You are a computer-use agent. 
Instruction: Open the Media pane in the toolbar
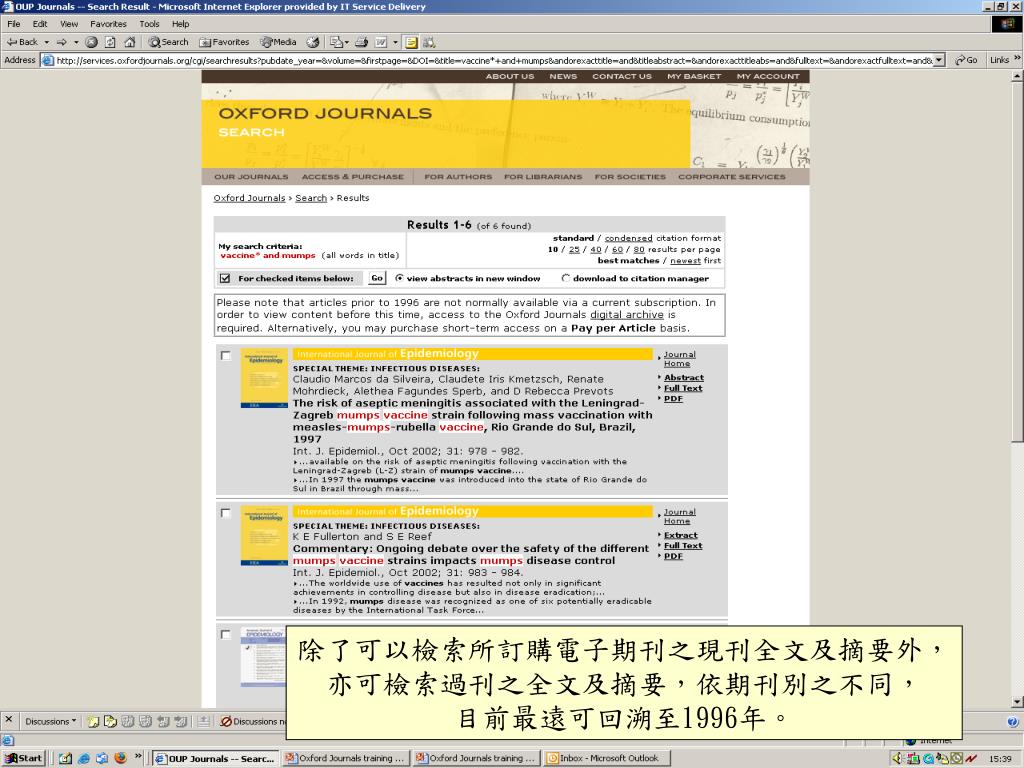click(278, 42)
